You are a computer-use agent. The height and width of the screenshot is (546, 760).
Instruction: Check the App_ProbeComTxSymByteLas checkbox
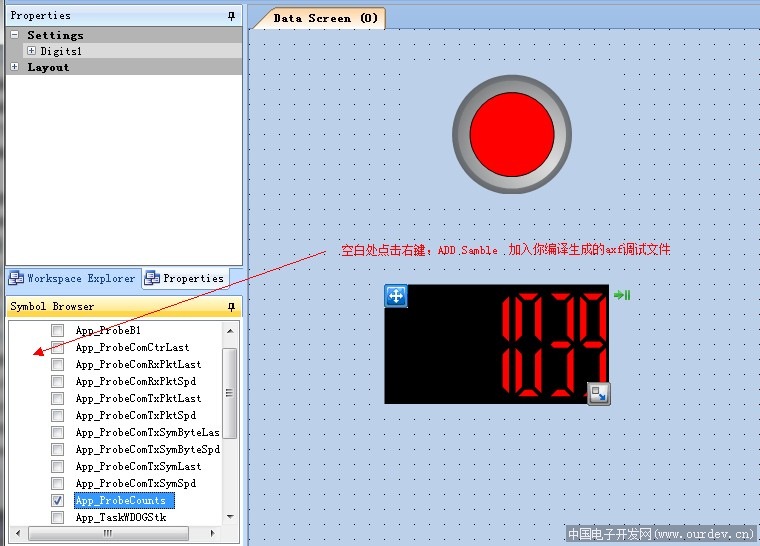coord(57,432)
